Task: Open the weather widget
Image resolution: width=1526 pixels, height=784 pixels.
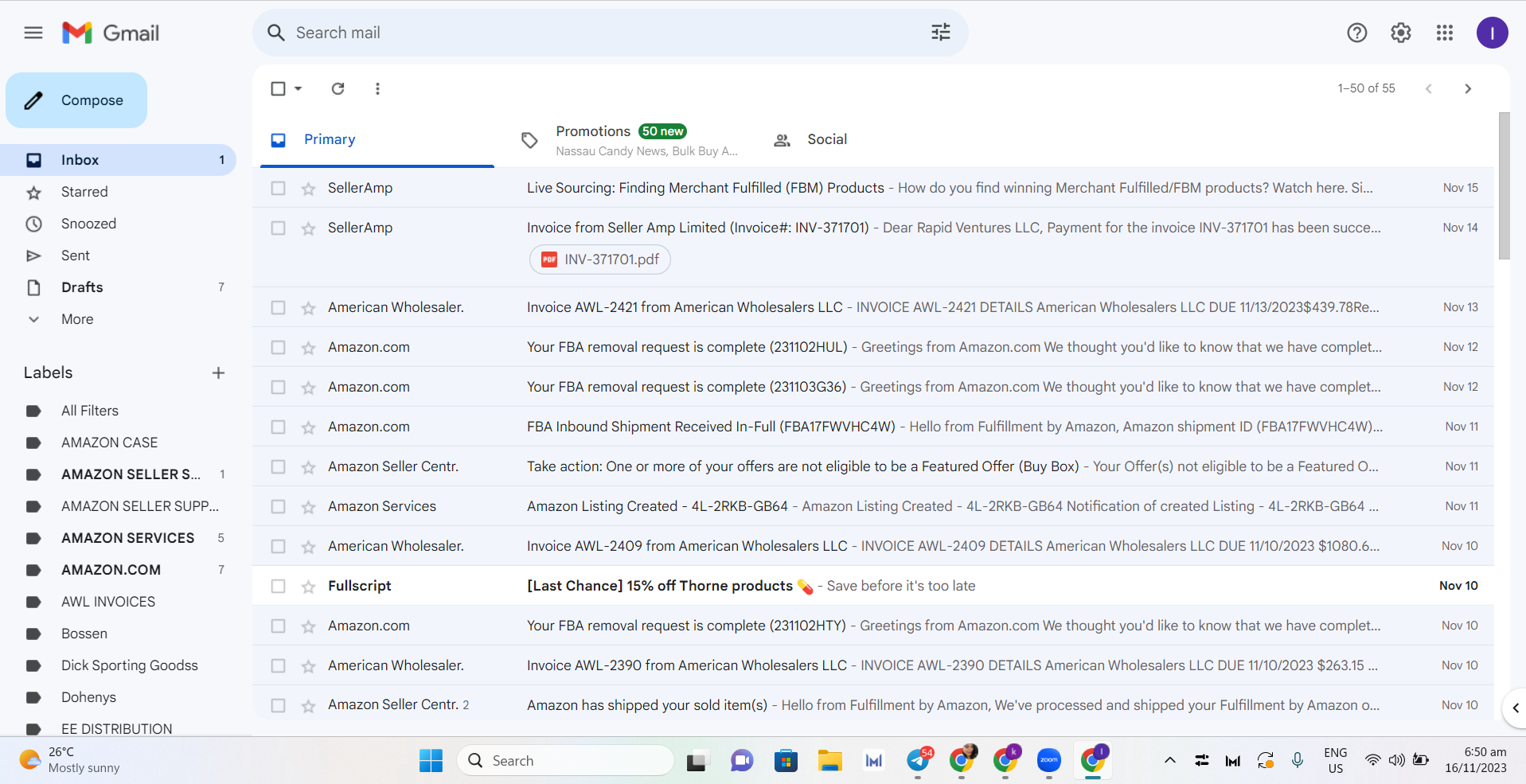Action: 70,760
